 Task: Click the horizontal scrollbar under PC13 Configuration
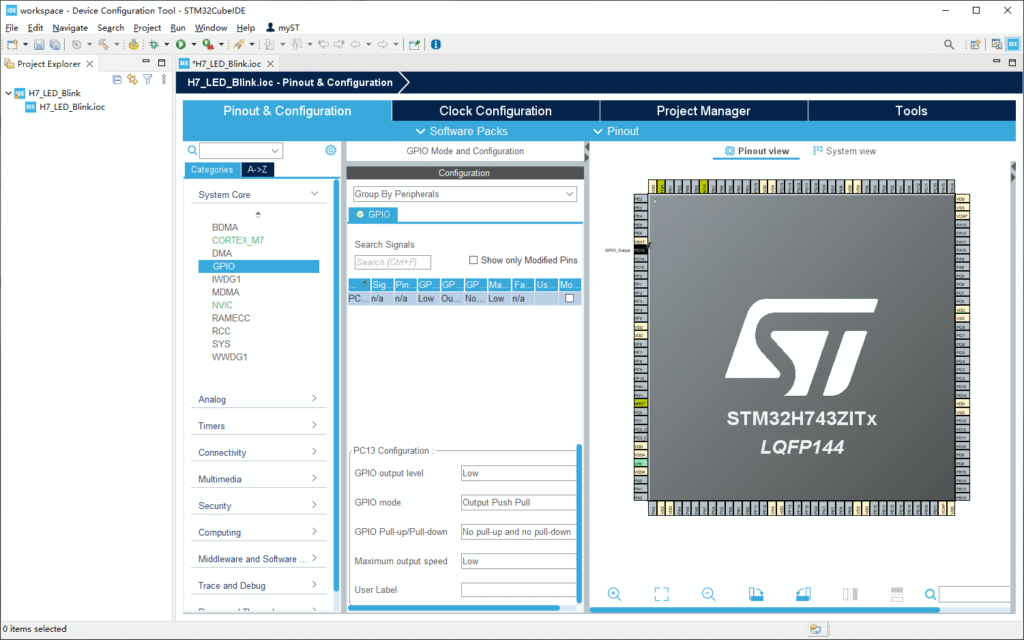454,608
